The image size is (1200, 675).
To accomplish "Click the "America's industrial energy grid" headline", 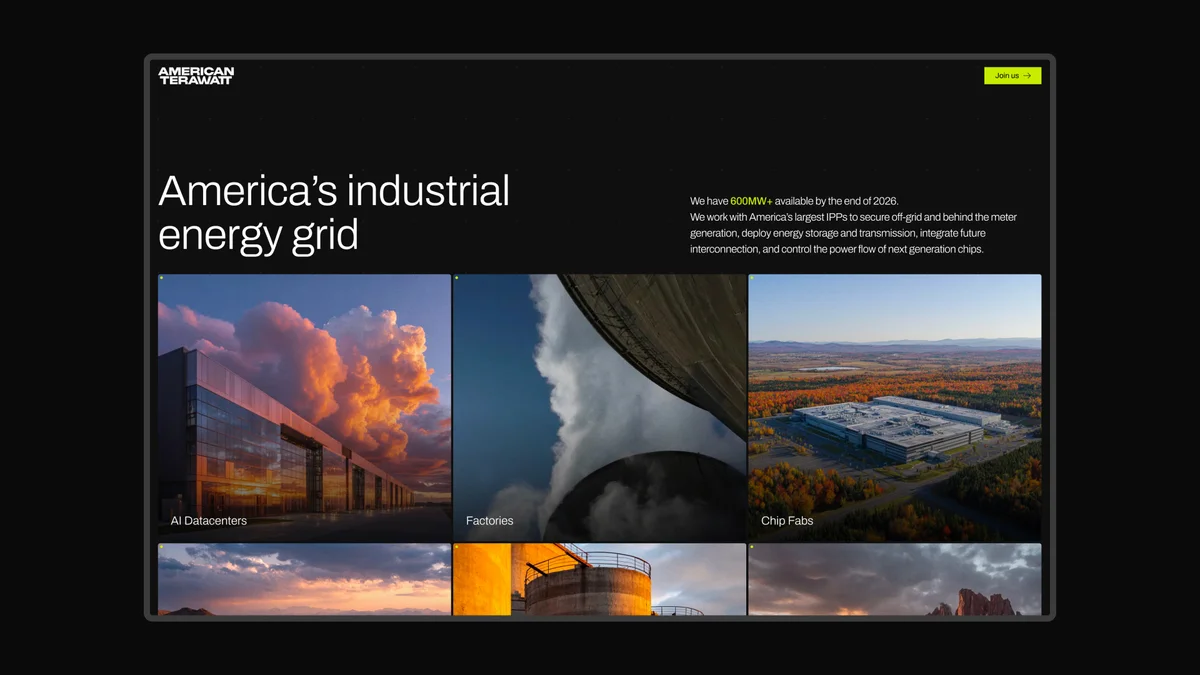I will click(x=334, y=213).
